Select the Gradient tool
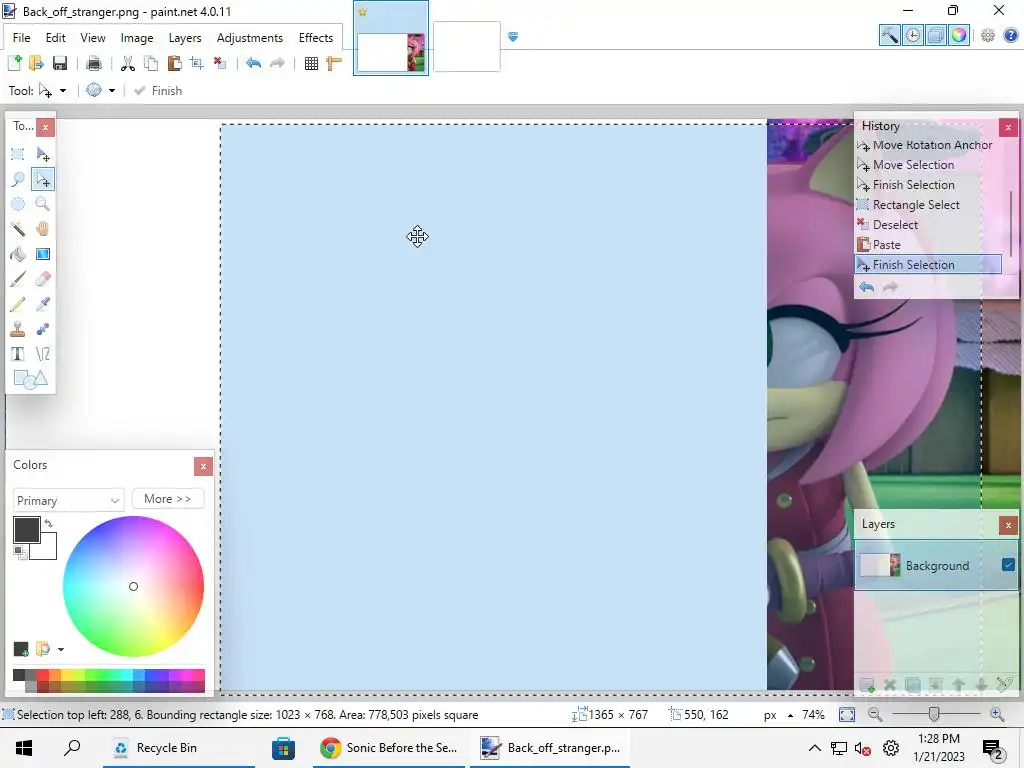Screen dimensions: 1024x768 click(42, 254)
